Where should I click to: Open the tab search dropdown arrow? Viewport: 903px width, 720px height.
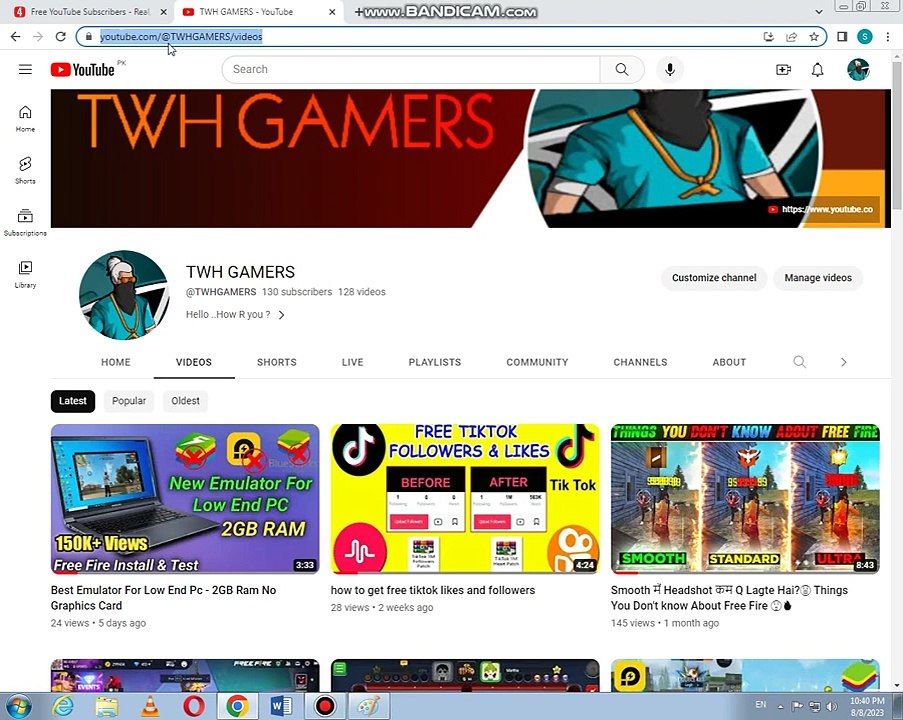click(x=819, y=12)
